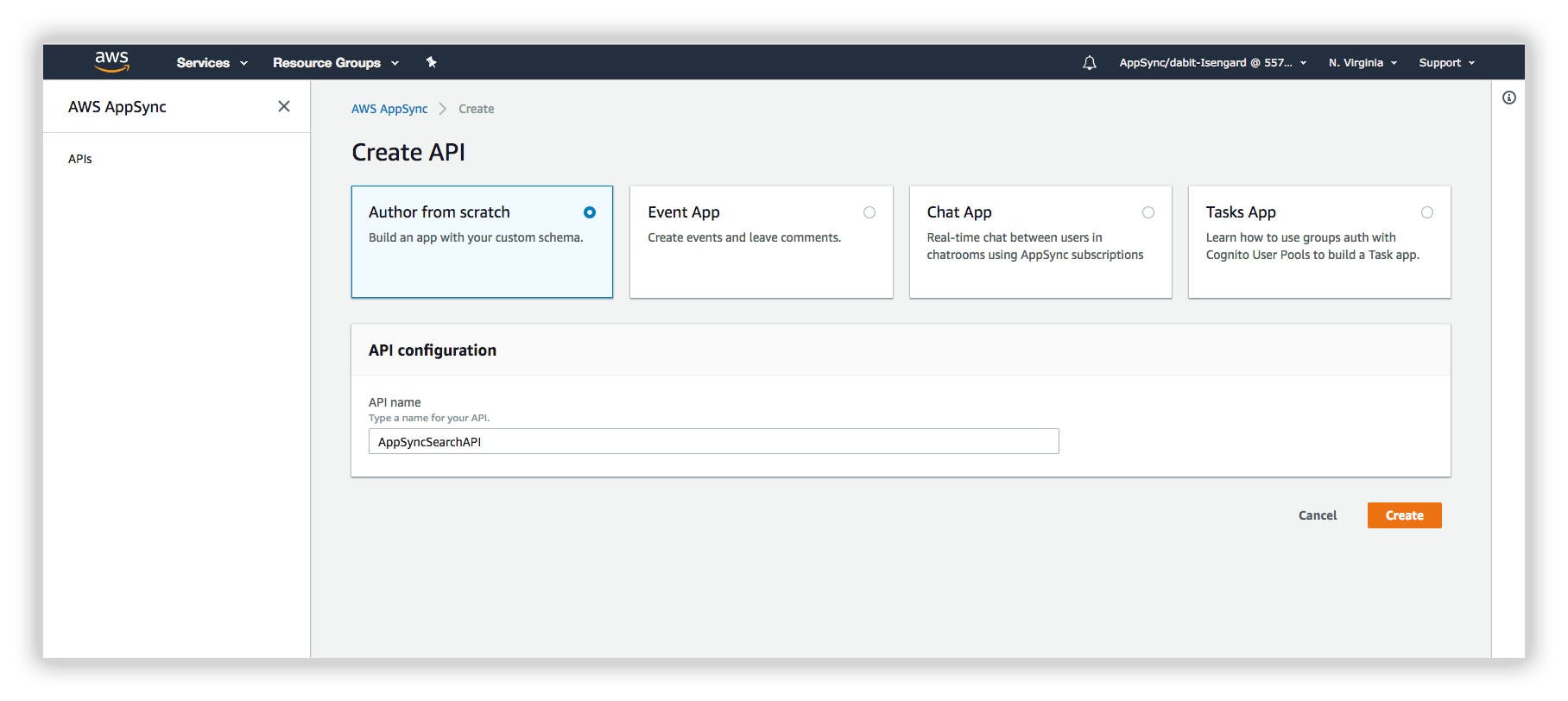Viewport: 1568px width, 701px height.
Task: Click the Cancel button
Action: [x=1318, y=515]
